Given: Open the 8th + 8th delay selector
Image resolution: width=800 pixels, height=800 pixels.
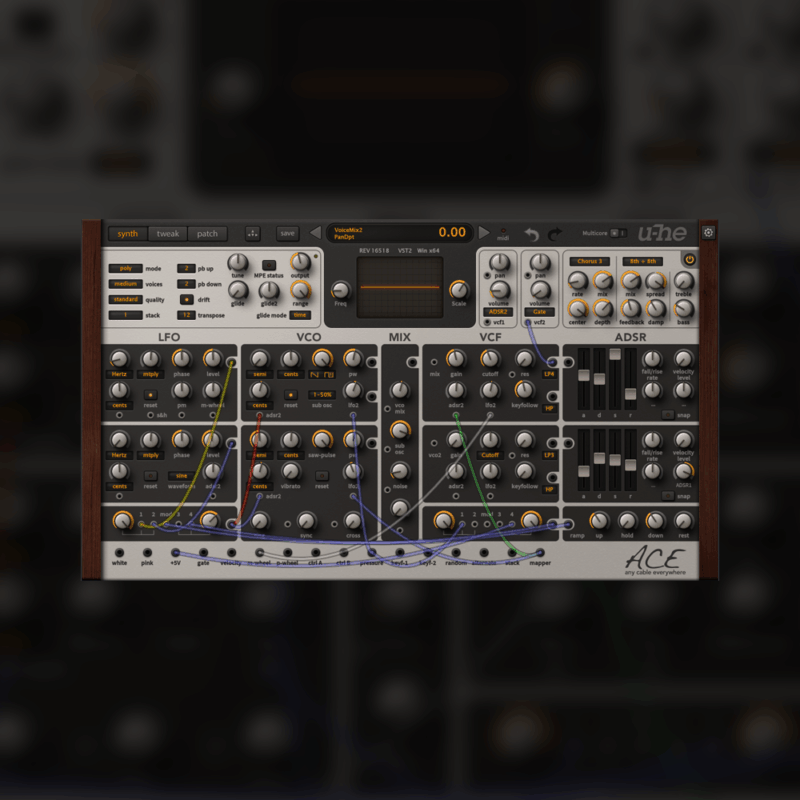Looking at the screenshot, I should coord(642,261).
